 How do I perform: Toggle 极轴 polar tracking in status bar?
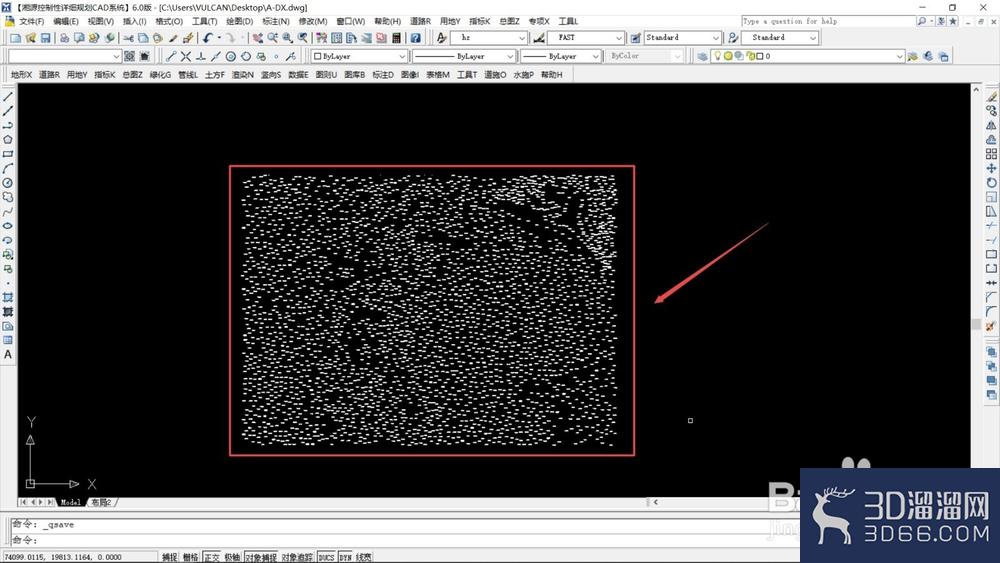(x=232, y=557)
